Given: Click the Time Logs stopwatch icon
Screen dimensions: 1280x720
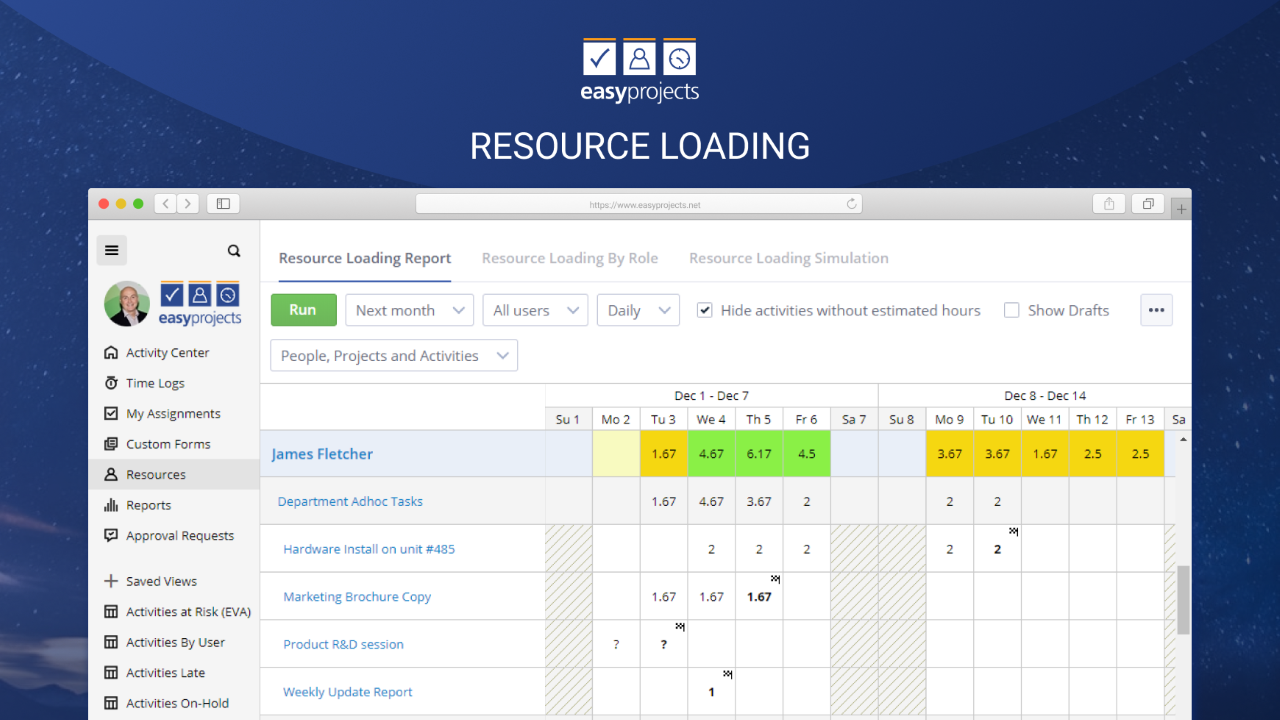Looking at the screenshot, I should coord(111,383).
